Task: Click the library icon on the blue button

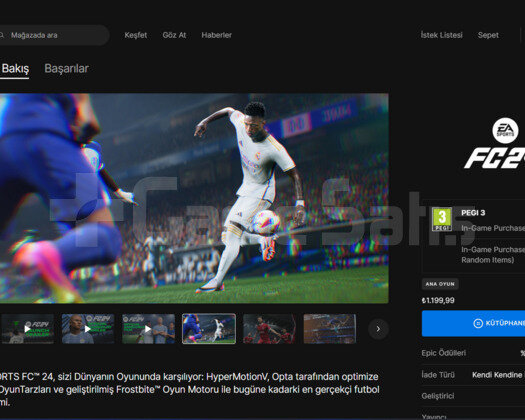Action: [478, 323]
